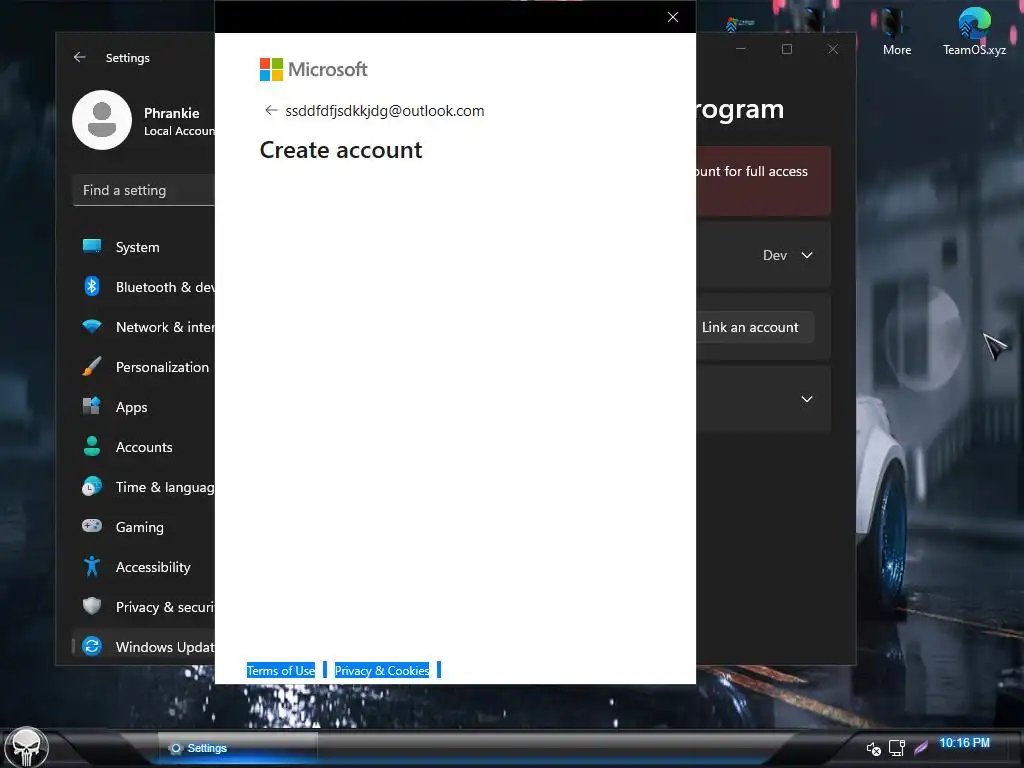Click the Personalization paintbrush icon

(x=92, y=366)
